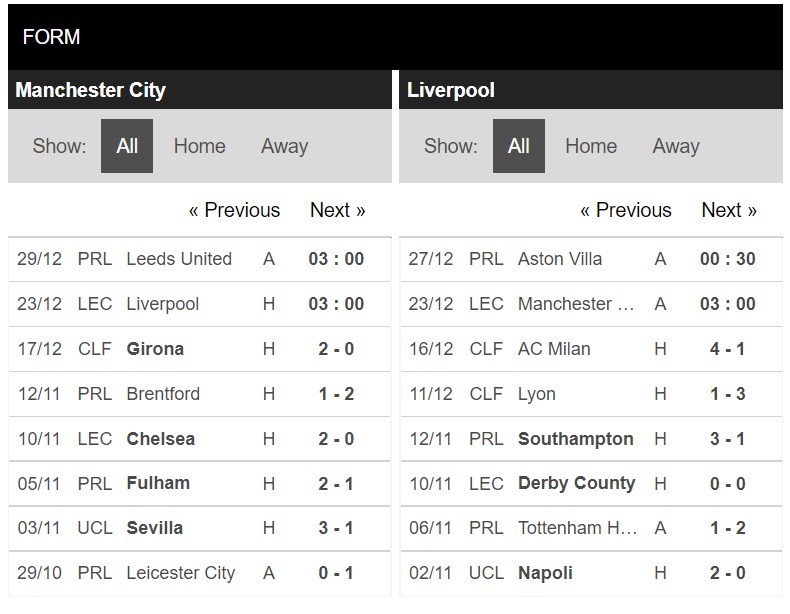
Task: Load Next Manchester City results
Action: [337, 210]
